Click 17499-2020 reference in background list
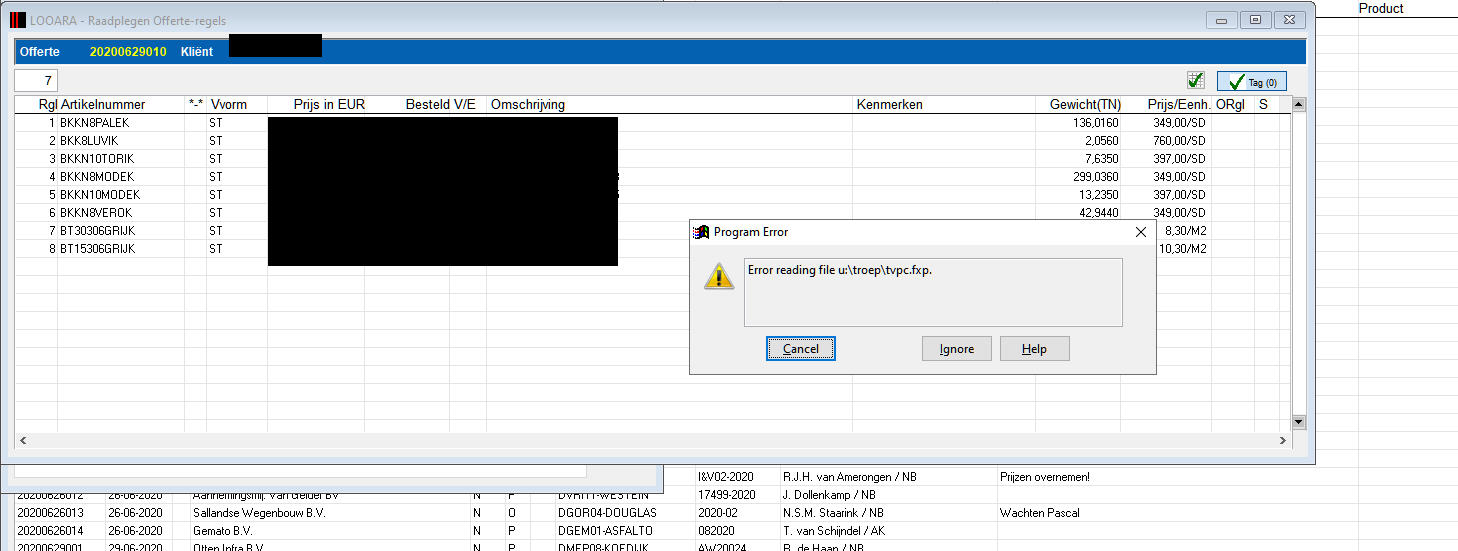The width and height of the screenshot is (1458, 551). click(x=725, y=495)
